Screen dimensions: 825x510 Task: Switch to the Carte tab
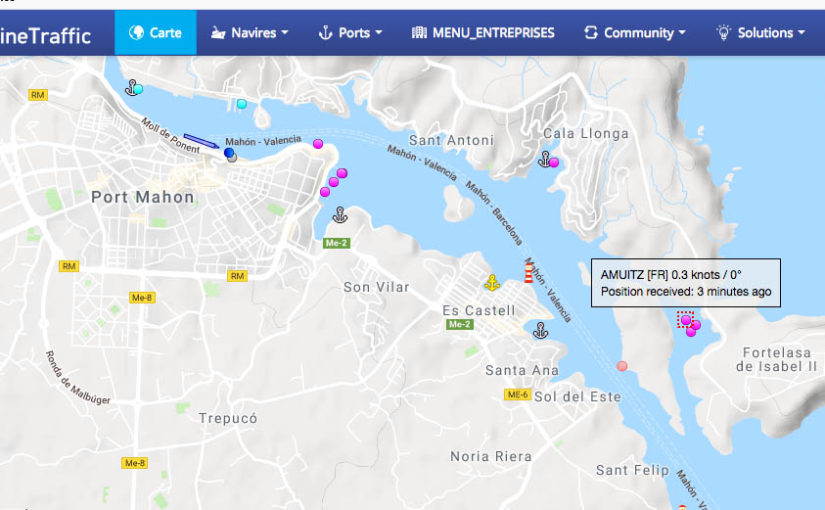pos(155,33)
